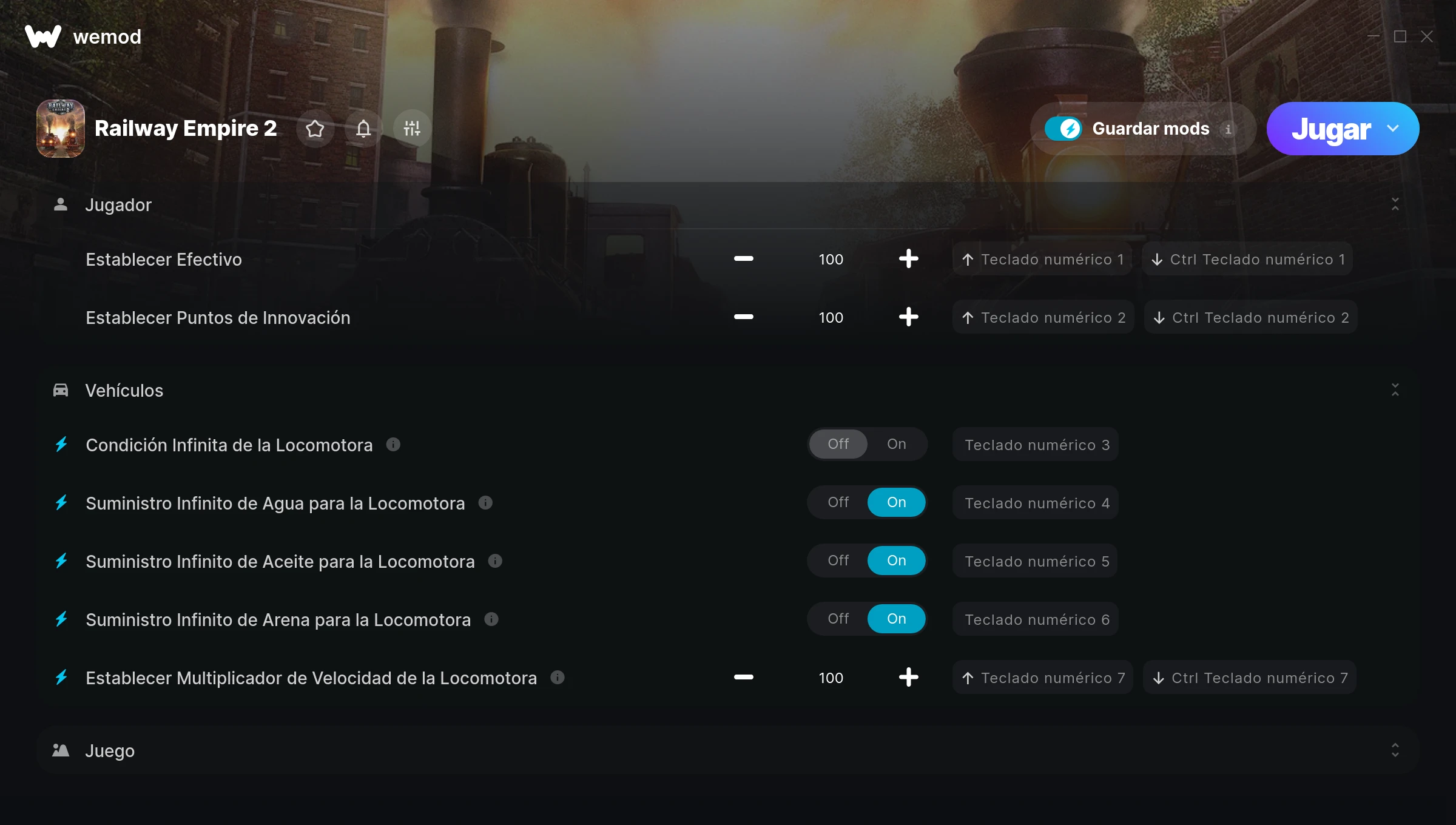Open the Railway Empire 2 game thumbnail
Viewport: 1456px width, 825px height.
tap(61, 129)
